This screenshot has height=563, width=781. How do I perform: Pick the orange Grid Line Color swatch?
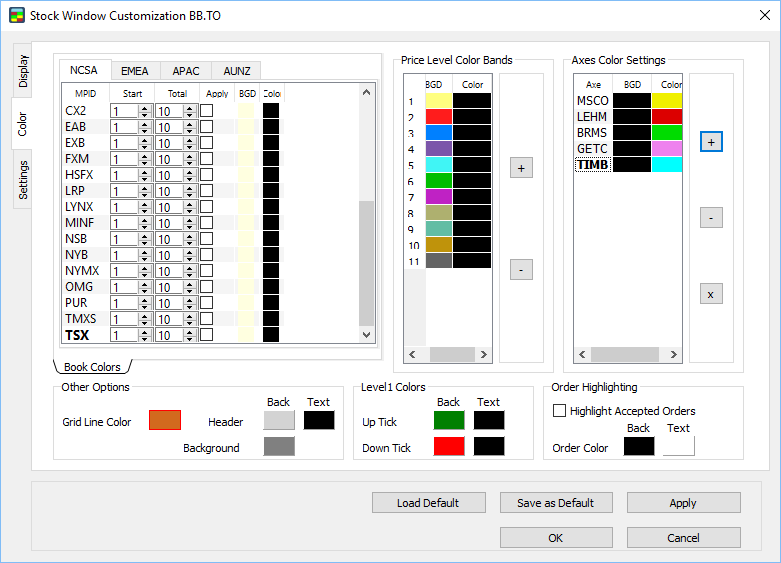click(165, 421)
